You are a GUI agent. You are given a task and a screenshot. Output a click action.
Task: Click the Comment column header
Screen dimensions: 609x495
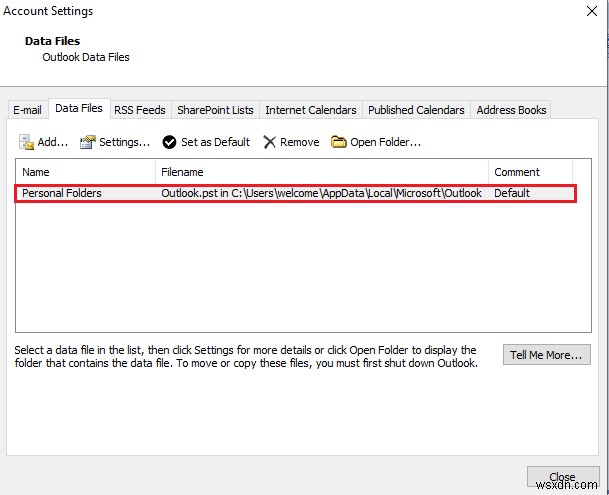530,172
